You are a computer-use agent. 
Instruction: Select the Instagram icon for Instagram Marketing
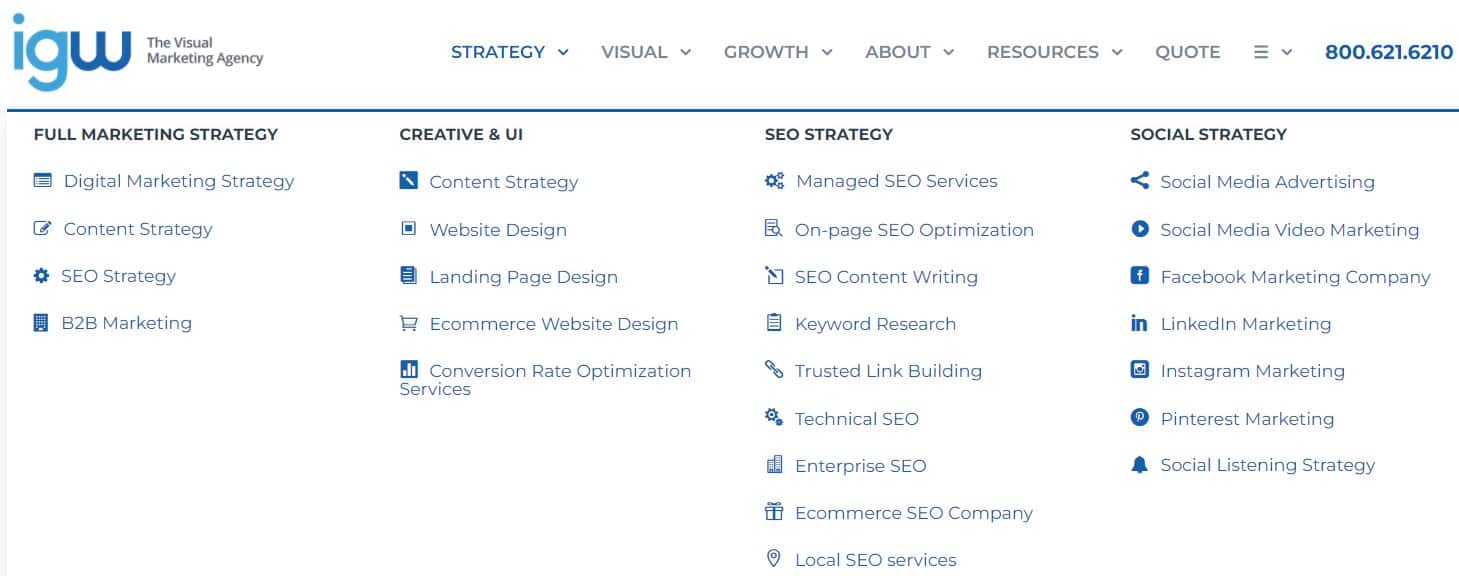(x=1139, y=370)
